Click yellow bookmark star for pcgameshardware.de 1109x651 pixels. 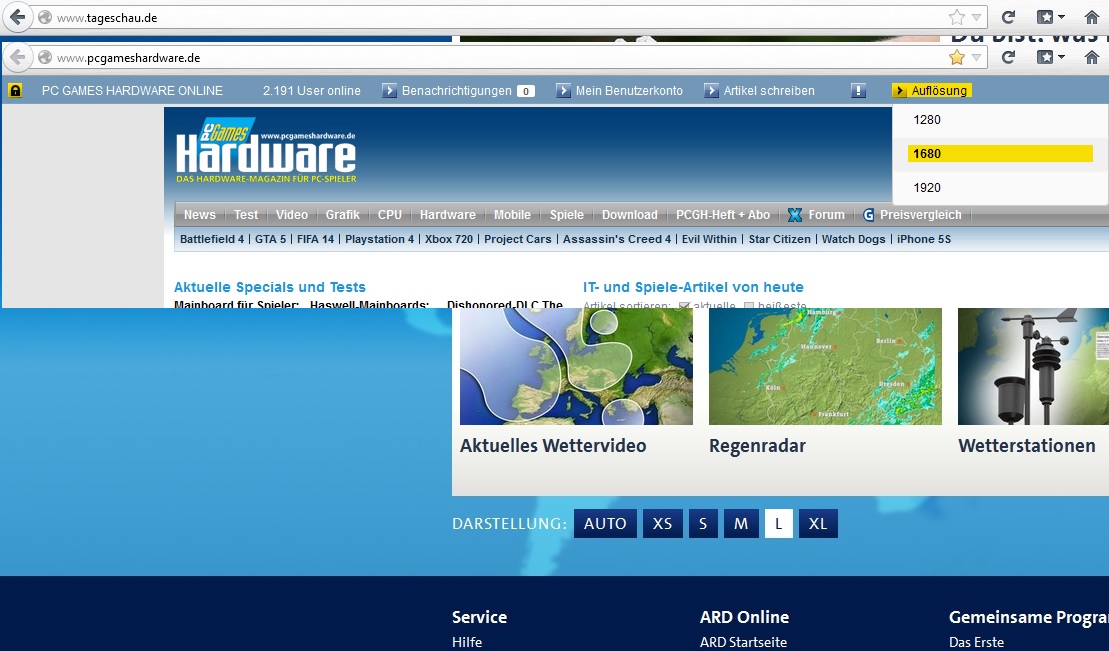pyautogui.click(x=956, y=57)
